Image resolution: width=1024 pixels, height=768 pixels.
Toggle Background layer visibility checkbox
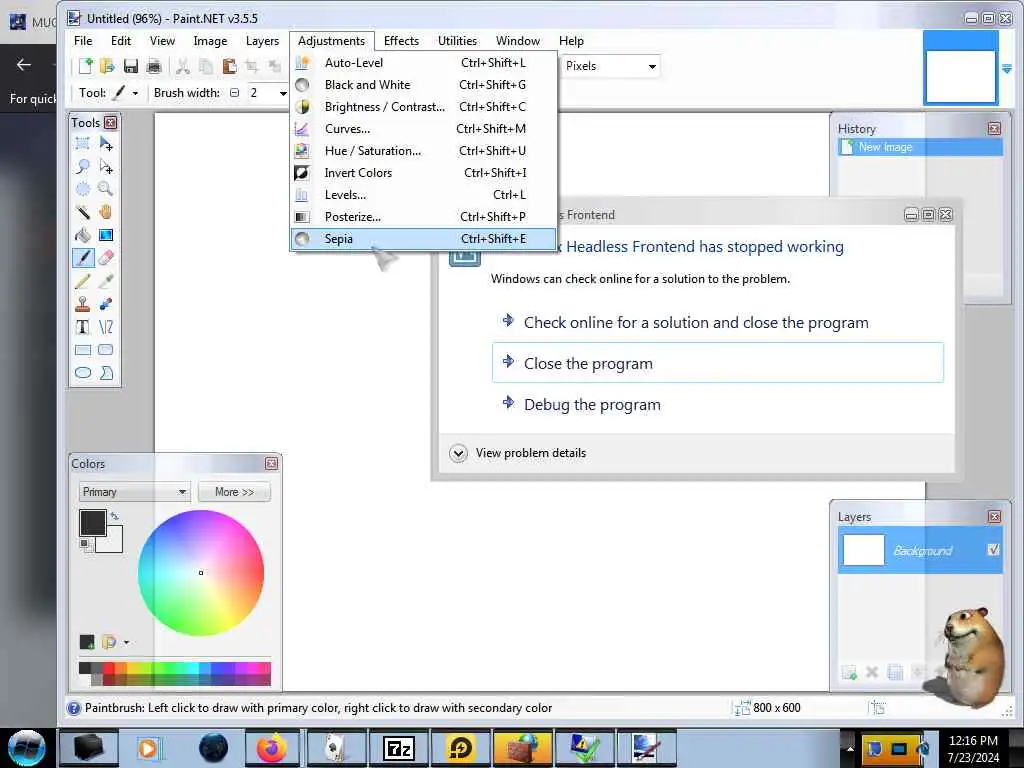coord(993,550)
